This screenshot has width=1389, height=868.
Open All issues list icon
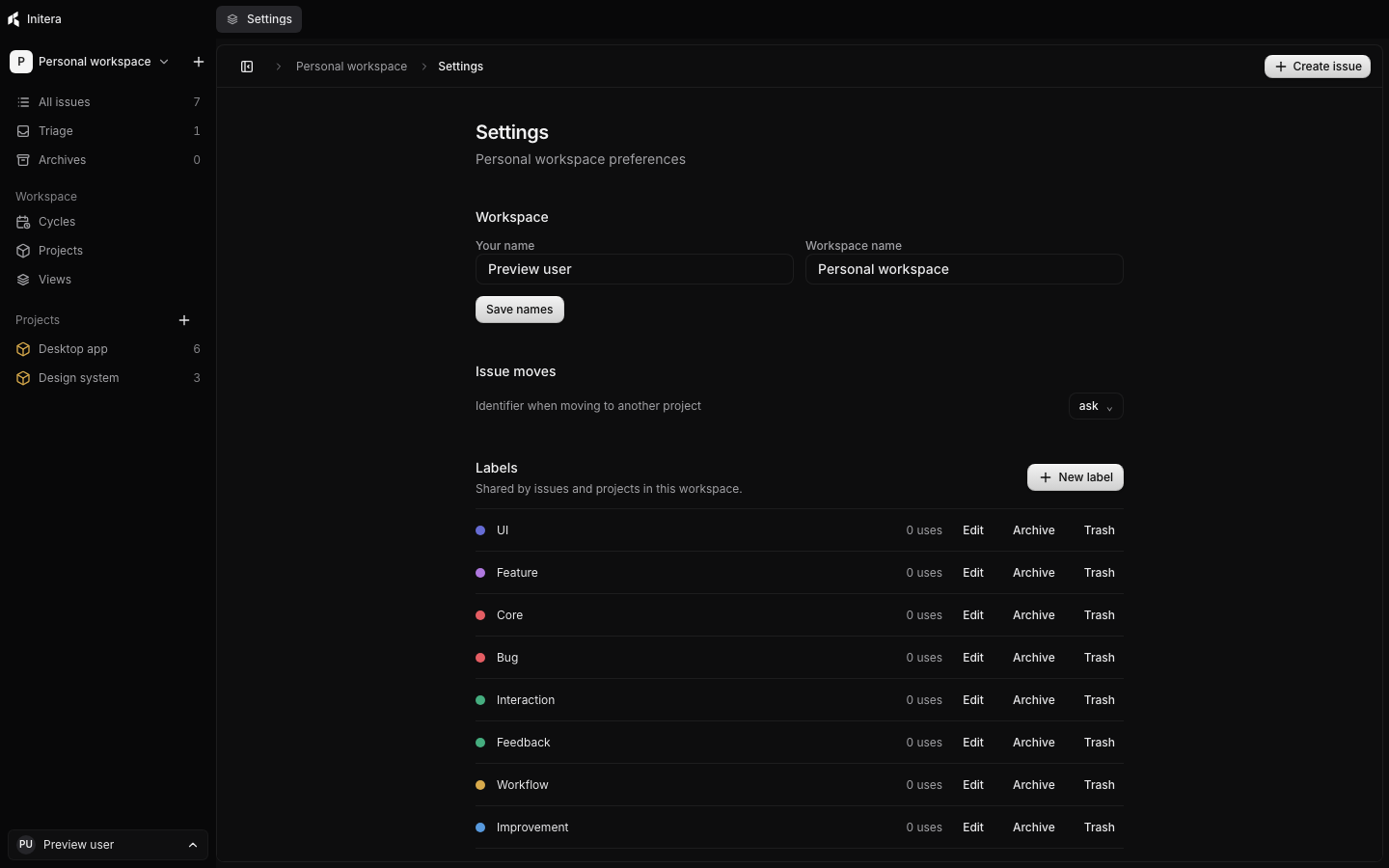[x=23, y=102]
